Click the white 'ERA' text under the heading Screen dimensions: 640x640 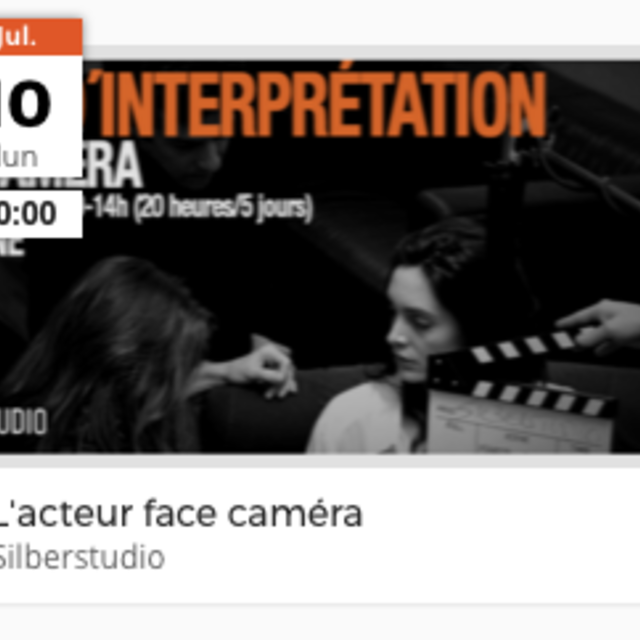(x=112, y=165)
